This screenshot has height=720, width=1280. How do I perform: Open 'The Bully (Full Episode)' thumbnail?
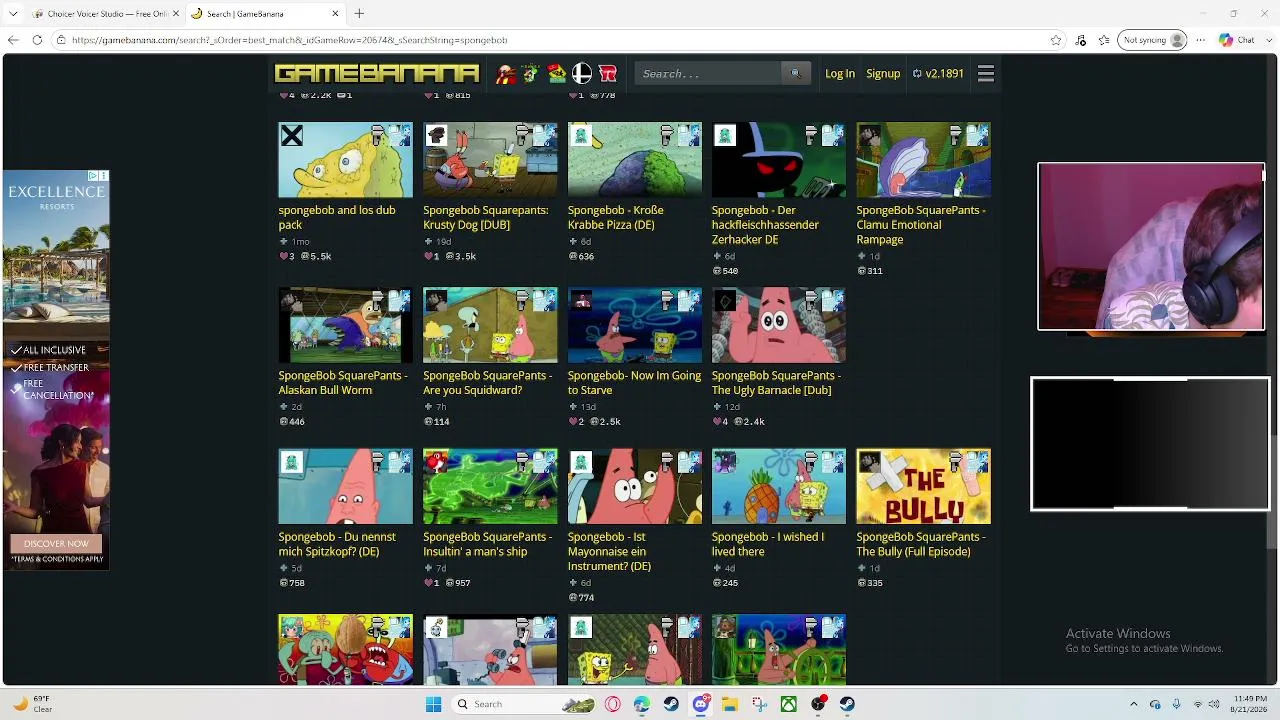pos(923,487)
